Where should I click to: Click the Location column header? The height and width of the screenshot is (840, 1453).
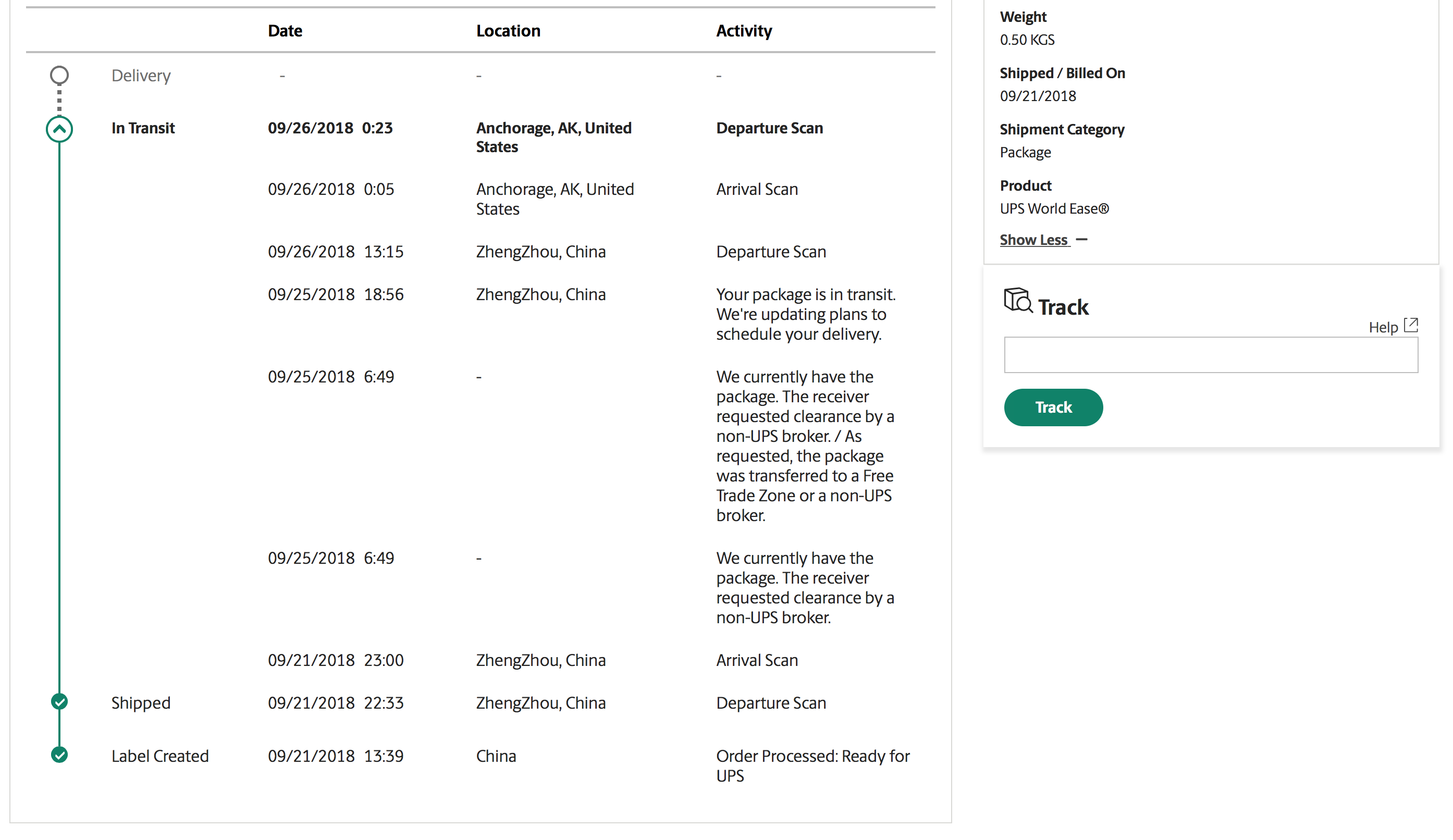point(508,31)
